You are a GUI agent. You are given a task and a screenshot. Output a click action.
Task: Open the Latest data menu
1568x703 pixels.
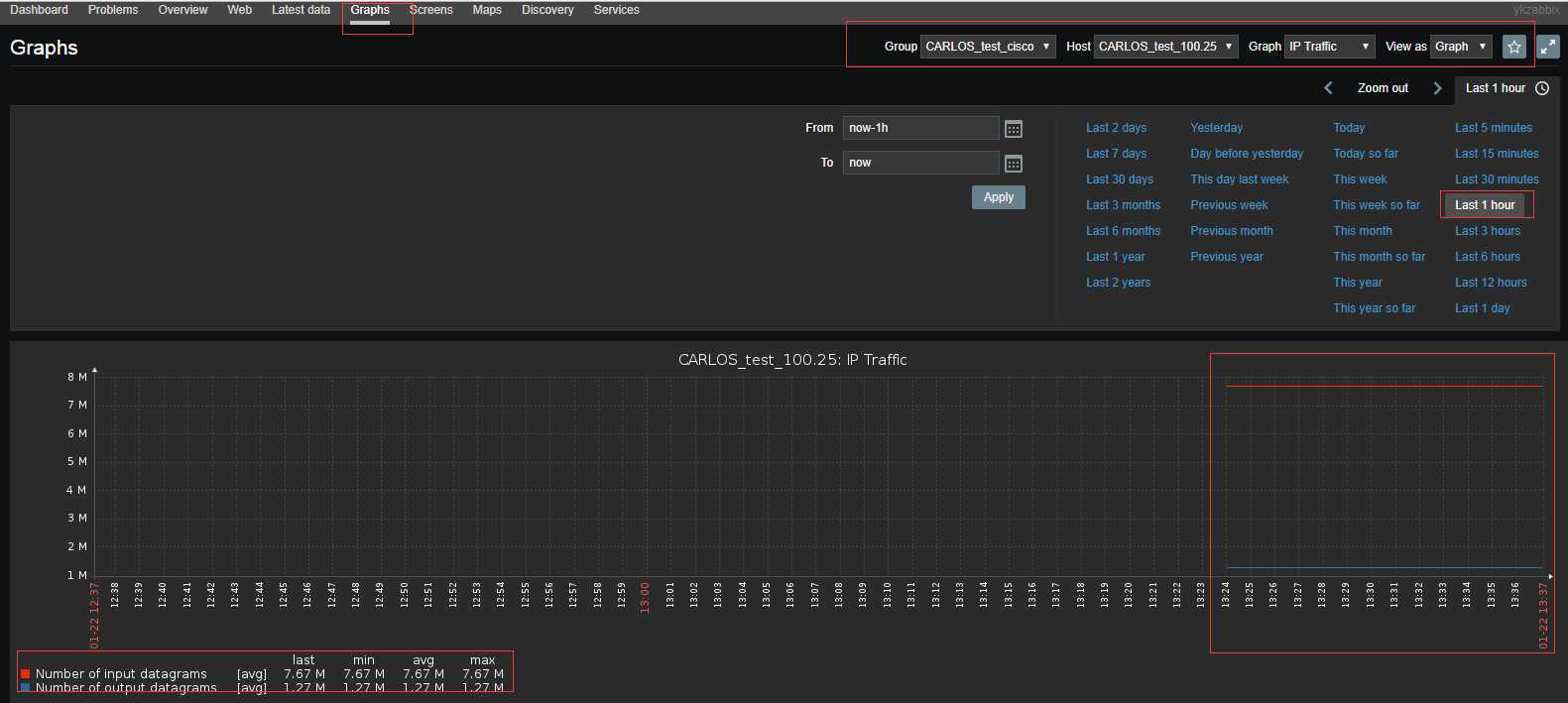click(301, 10)
